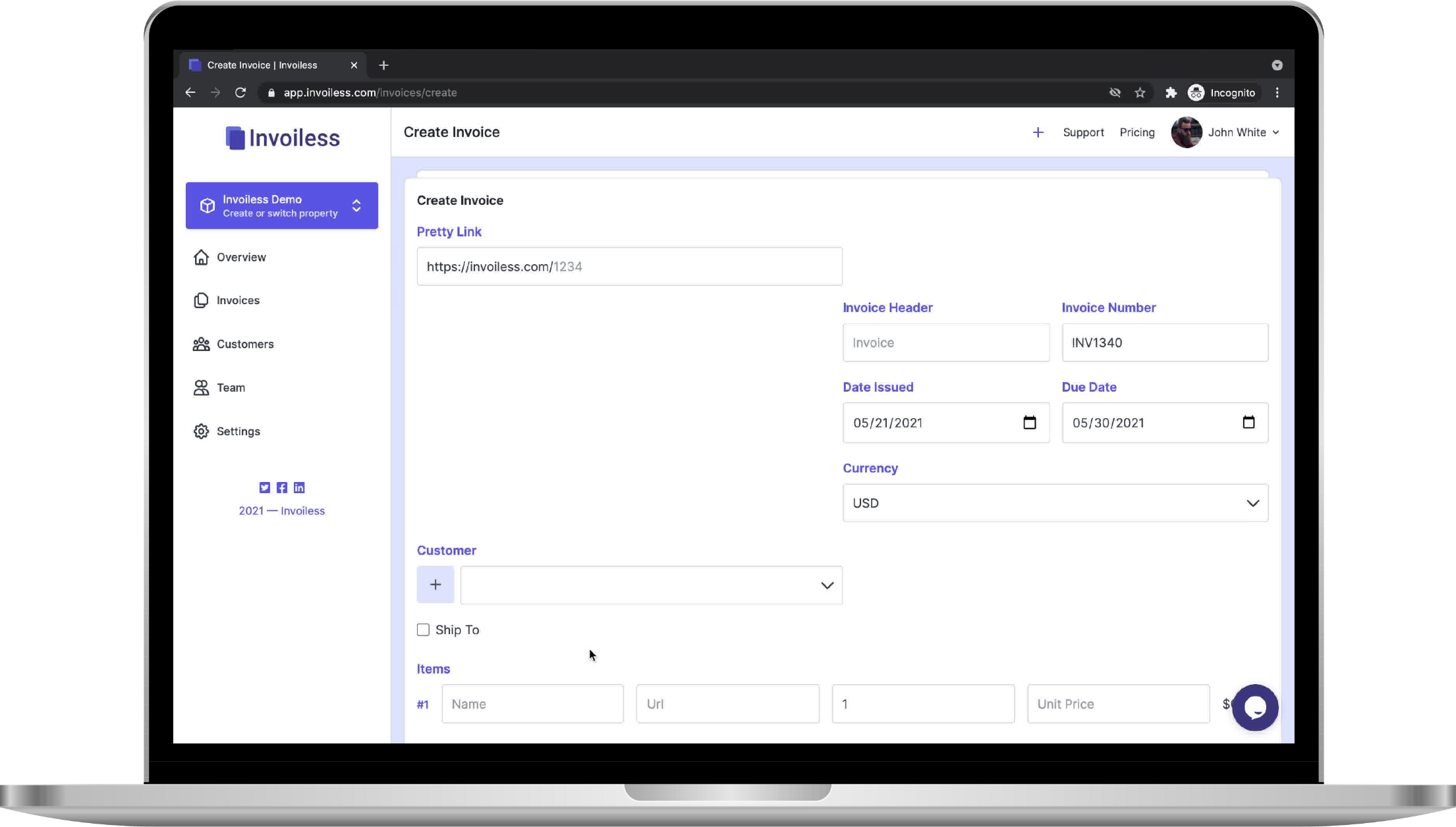1456x827 pixels.
Task: Open the Customers page
Action: click(x=245, y=344)
